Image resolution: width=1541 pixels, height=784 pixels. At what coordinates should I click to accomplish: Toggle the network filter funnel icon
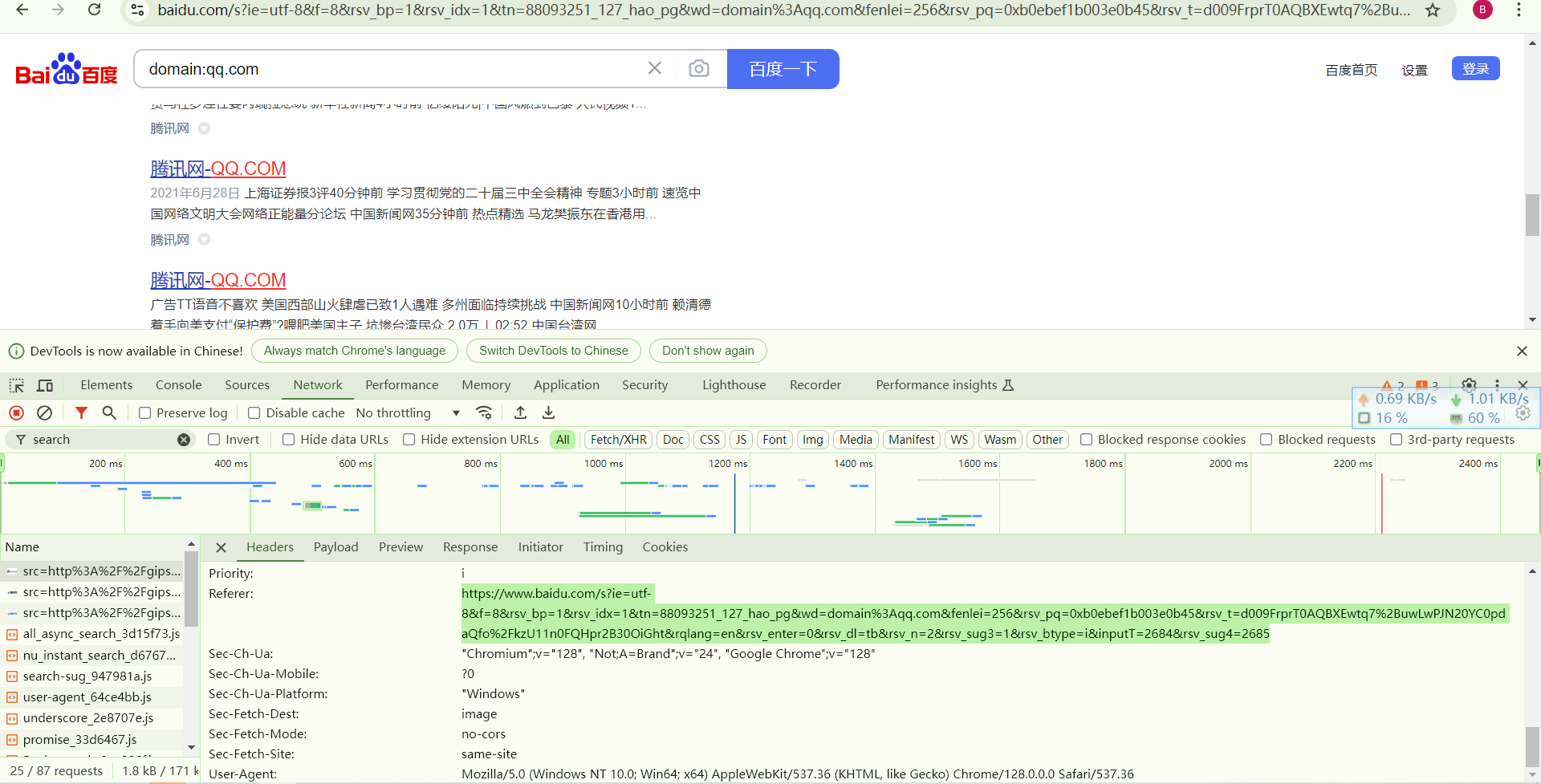pos(81,412)
